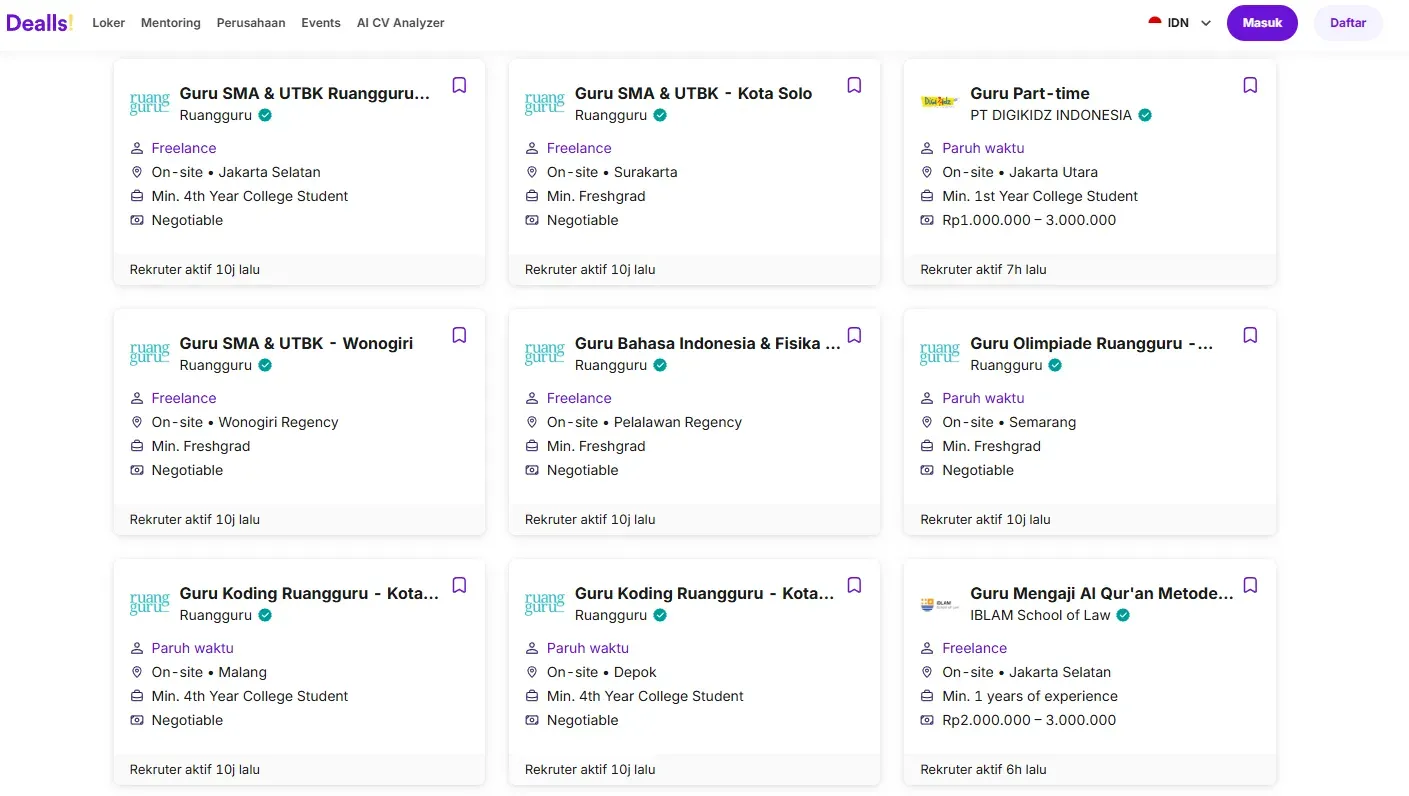Viewport: 1409px width, 796px height.
Task: Click person icon beside Paruh waktu on Semarang card
Action: coord(927,398)
